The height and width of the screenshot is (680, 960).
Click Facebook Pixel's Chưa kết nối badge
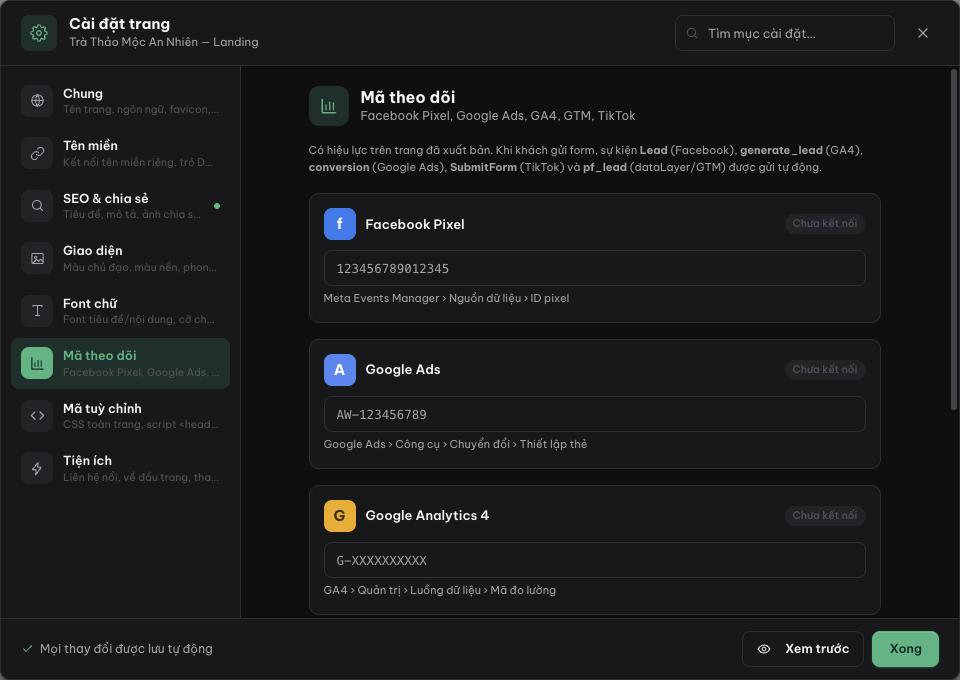[x=825, y=223]
